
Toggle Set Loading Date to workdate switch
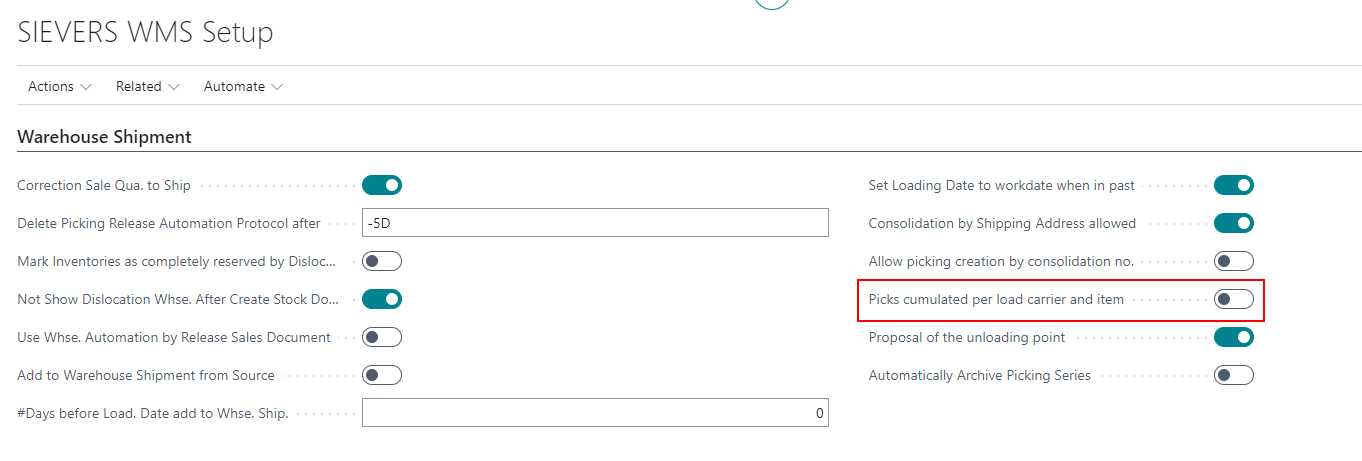tap(1233, 185)
